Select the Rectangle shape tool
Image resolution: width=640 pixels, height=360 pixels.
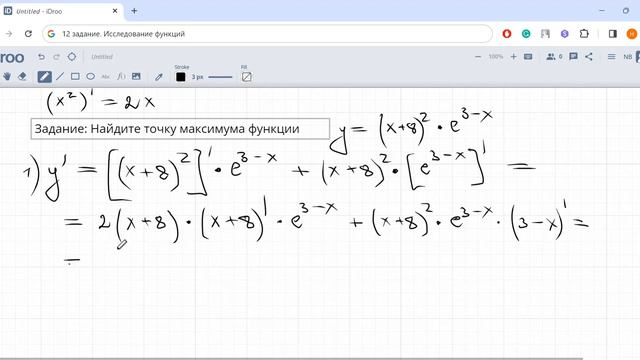[75, 76]
